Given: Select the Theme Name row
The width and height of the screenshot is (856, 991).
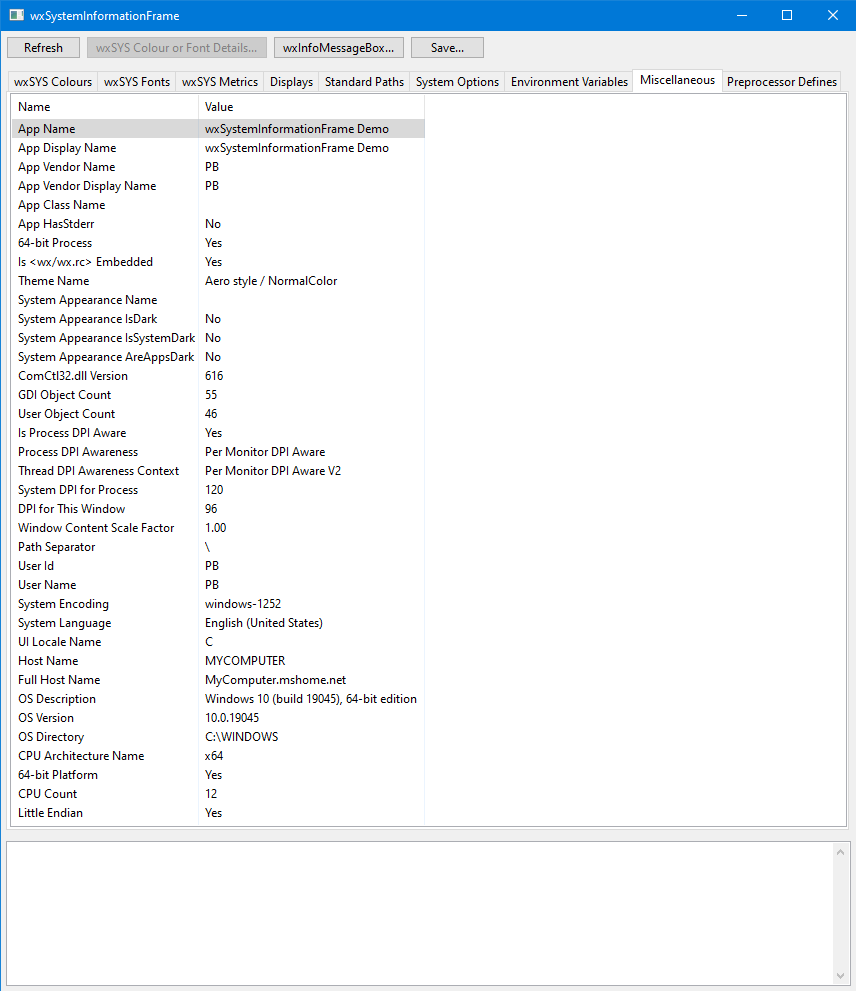Looking at the screenshot, I should [218, 281].
